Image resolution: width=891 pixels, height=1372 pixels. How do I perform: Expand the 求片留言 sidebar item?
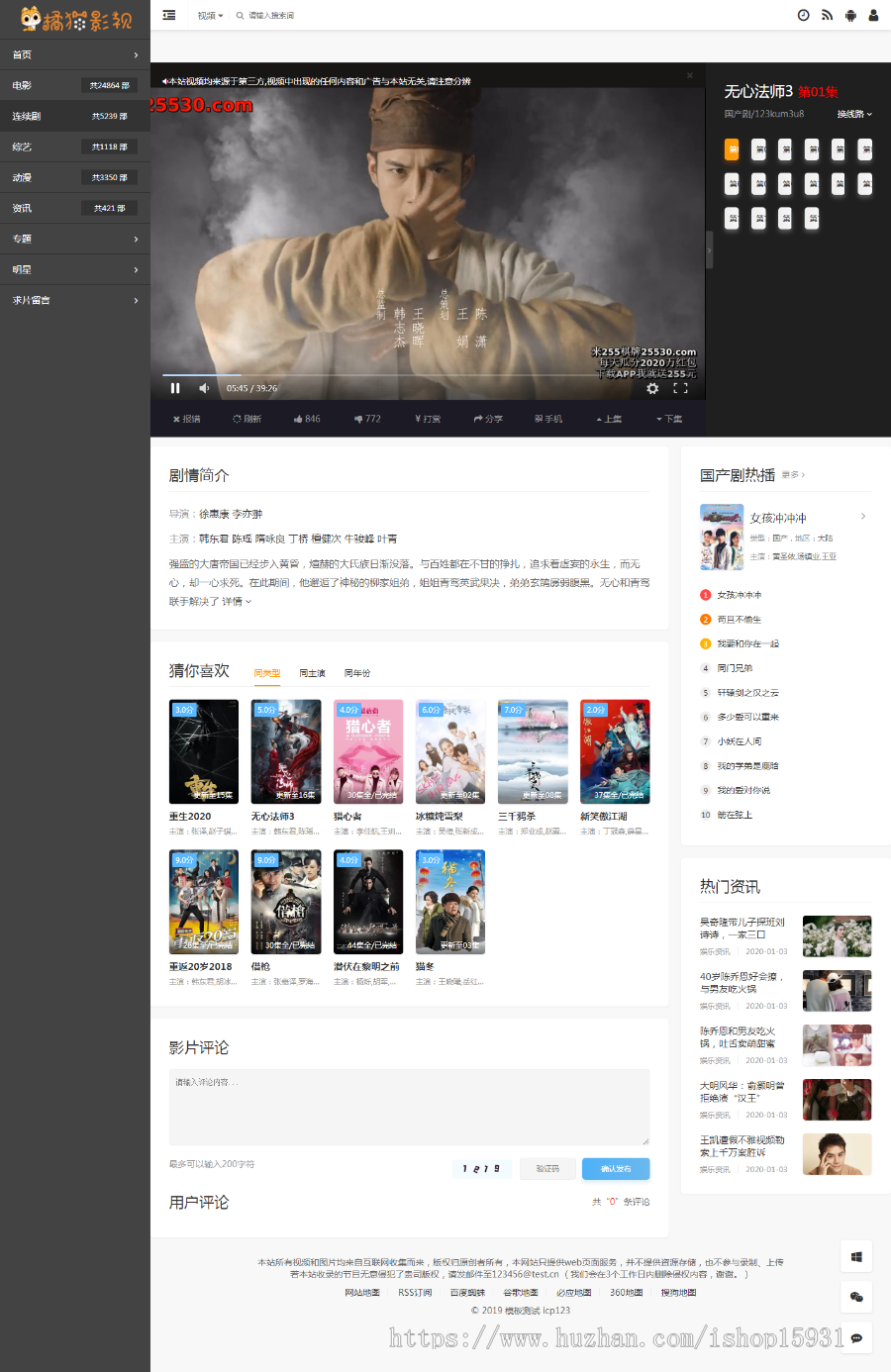point(75,300)
